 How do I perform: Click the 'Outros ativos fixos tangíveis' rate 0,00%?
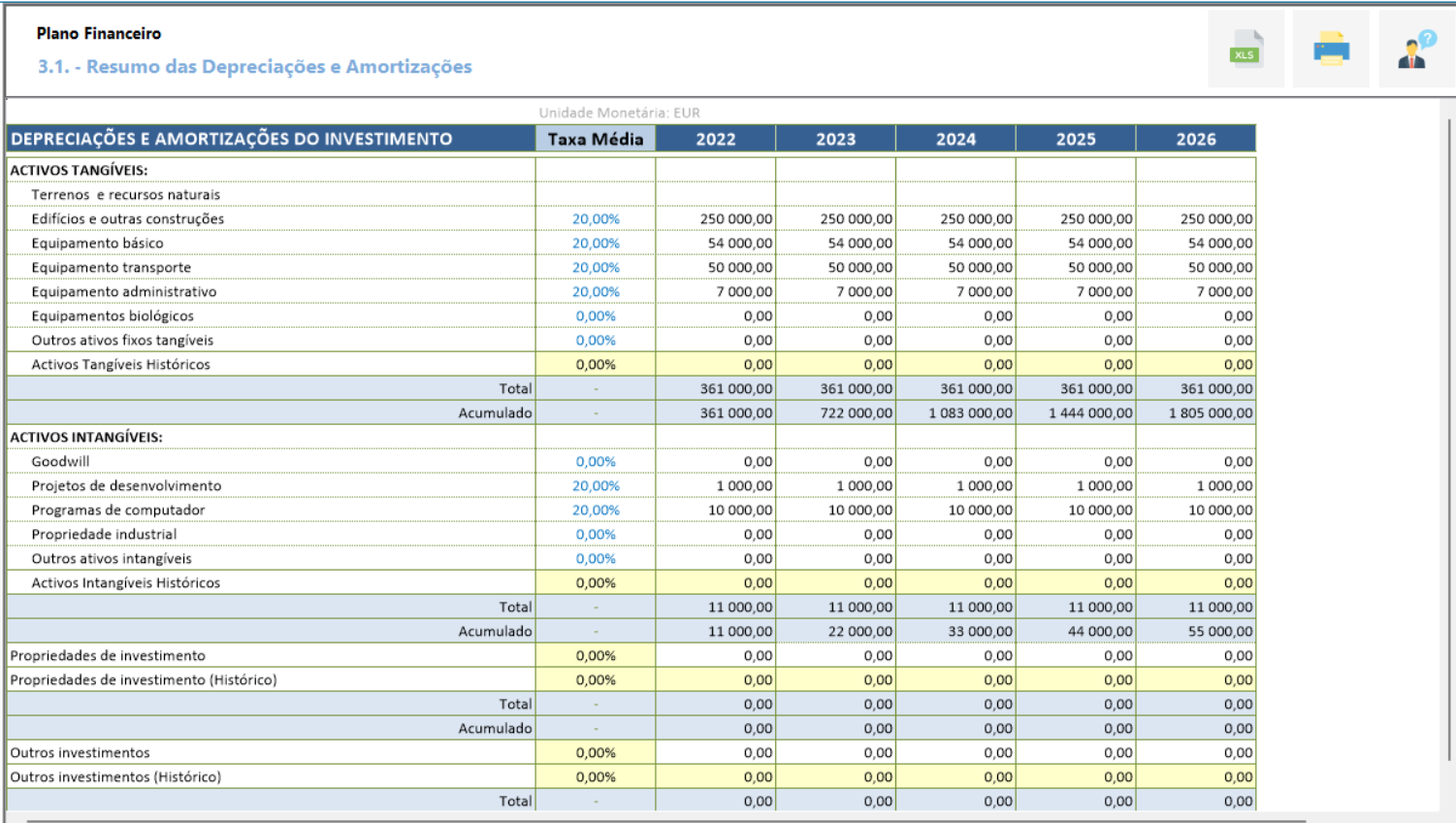coord(596,341)
